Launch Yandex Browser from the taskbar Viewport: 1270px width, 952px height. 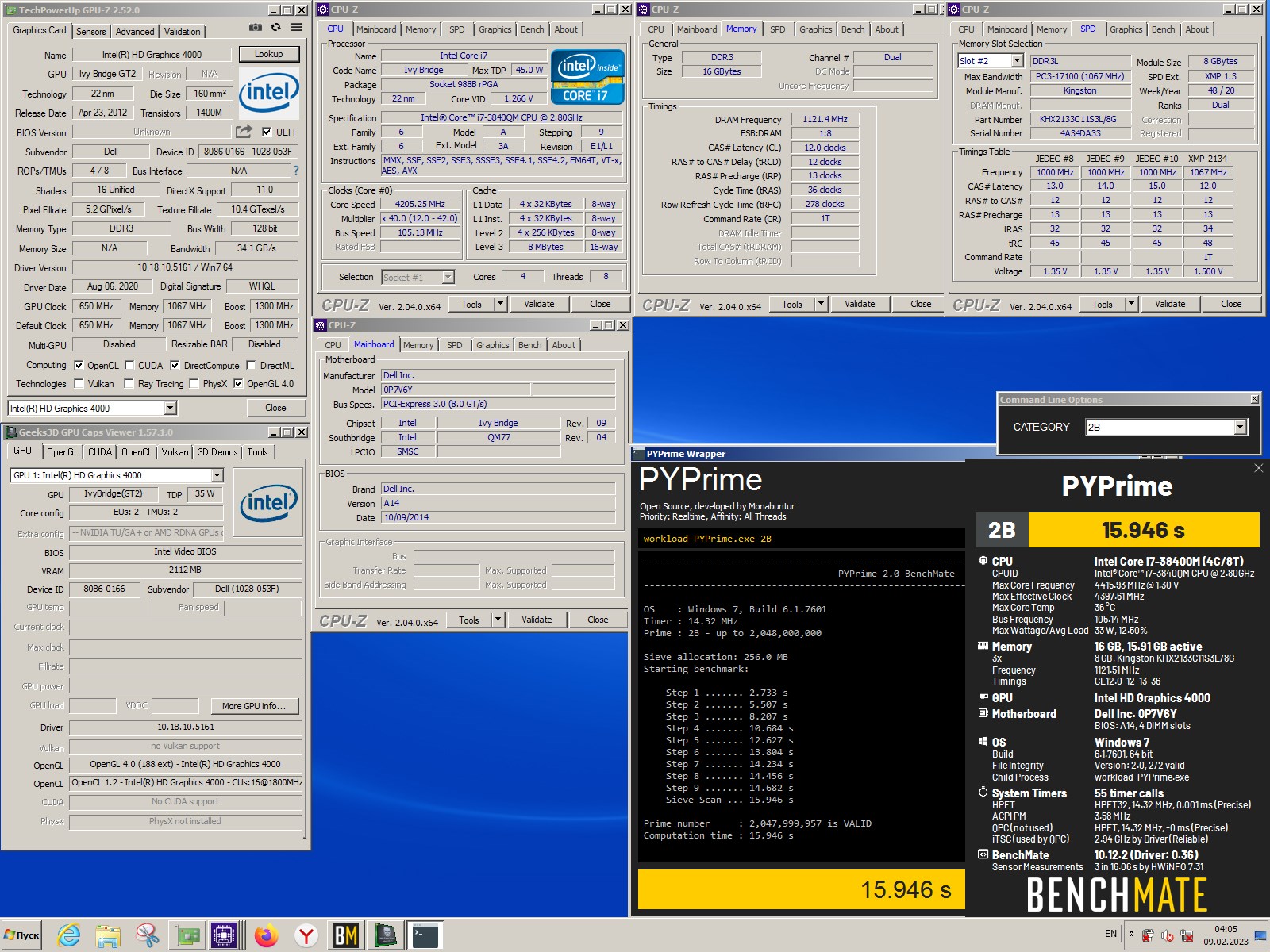point(306,936)
